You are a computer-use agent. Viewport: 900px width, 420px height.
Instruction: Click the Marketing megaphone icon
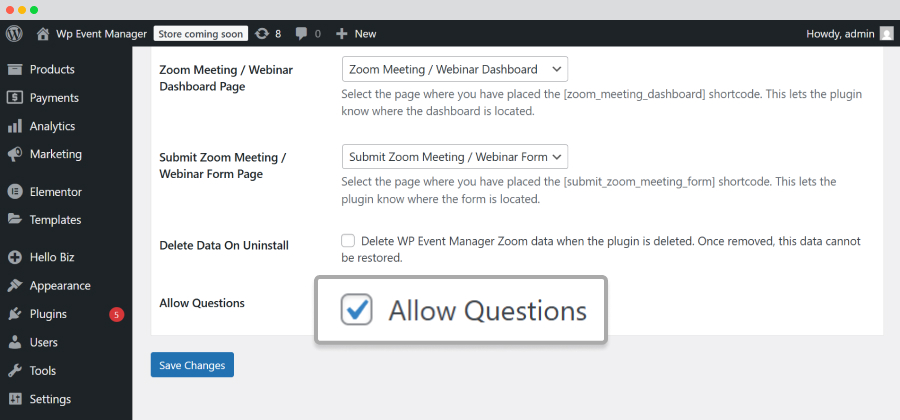click(x=15, y=154)
